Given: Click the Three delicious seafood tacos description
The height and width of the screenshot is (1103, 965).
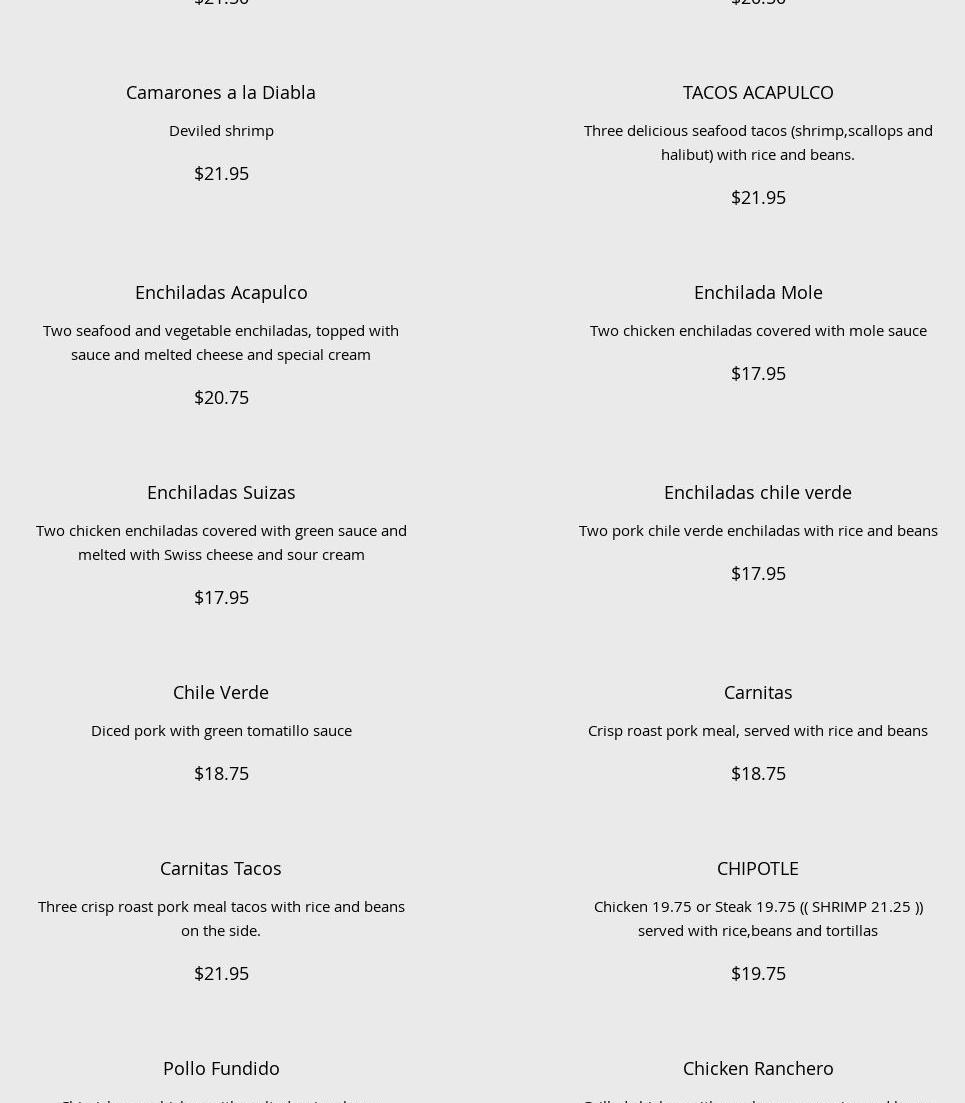Looking at the screenshot, I should pyautogui.click(x=757, y=142).
